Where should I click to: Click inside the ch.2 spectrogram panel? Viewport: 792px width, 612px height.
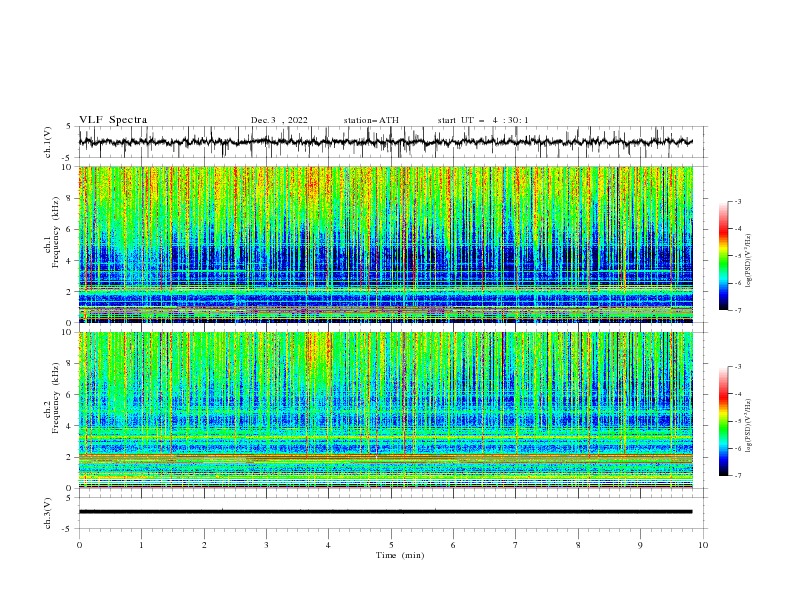coord(385,410)
